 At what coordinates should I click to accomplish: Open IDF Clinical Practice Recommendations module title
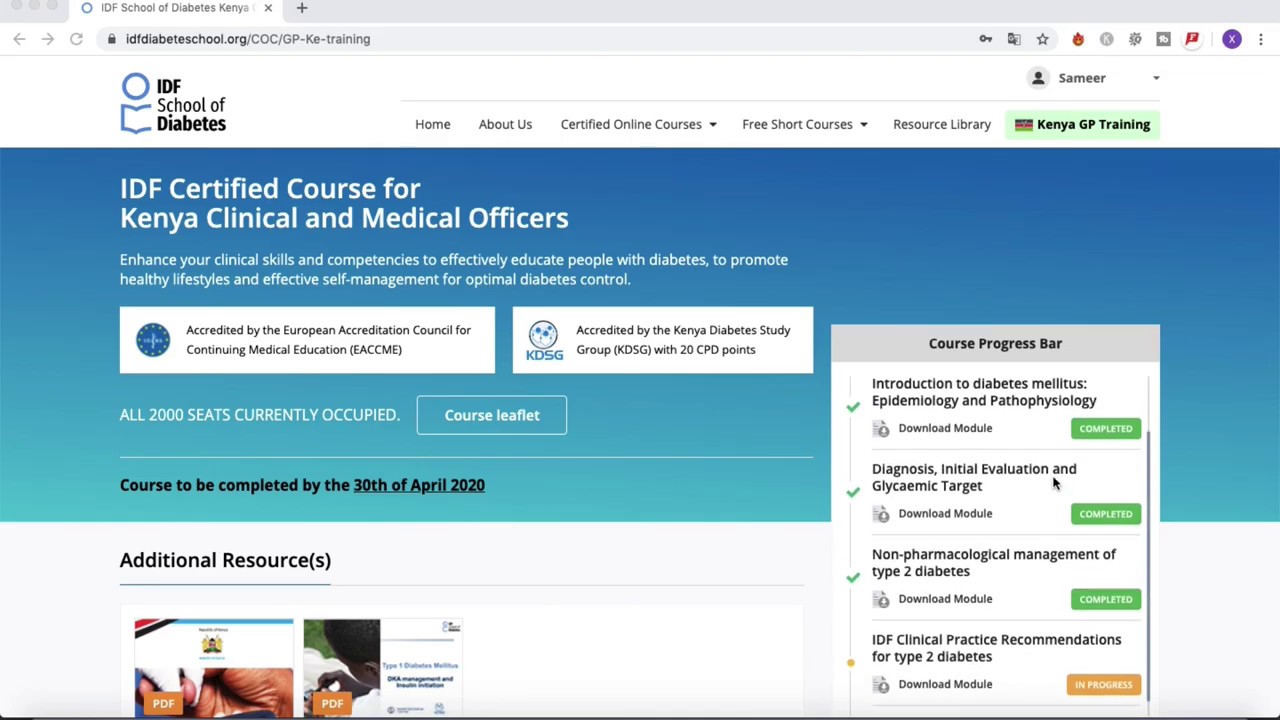click(997, 648)
